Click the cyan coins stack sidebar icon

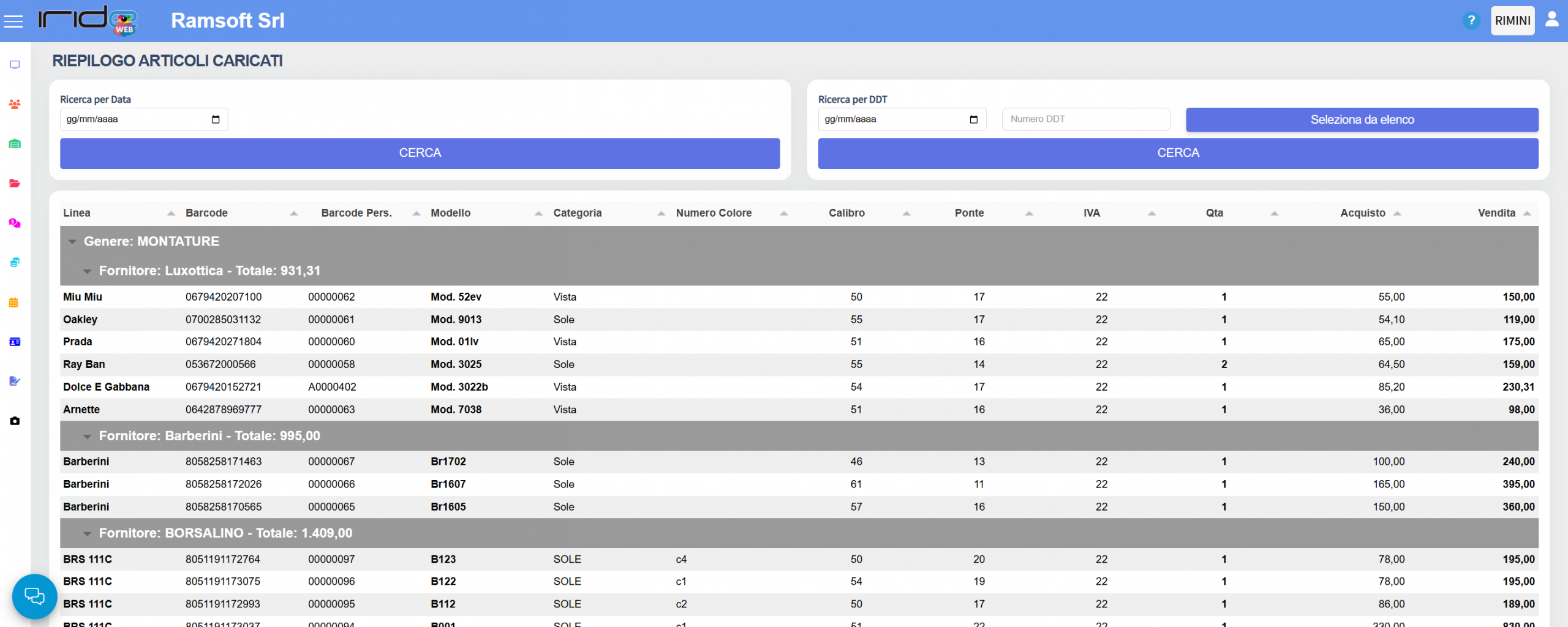pos(15,262)
